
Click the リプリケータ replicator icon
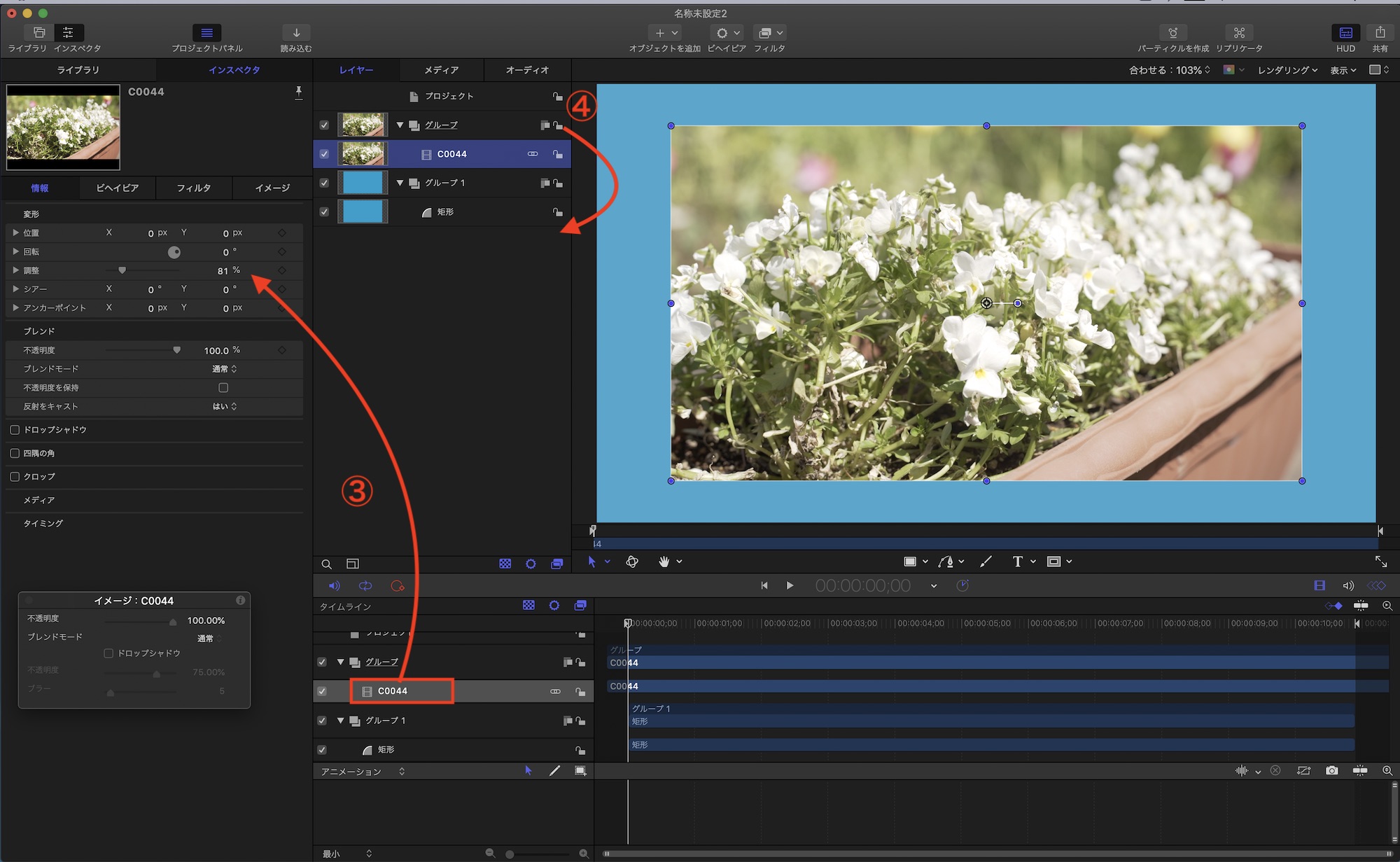[1238, 33]
